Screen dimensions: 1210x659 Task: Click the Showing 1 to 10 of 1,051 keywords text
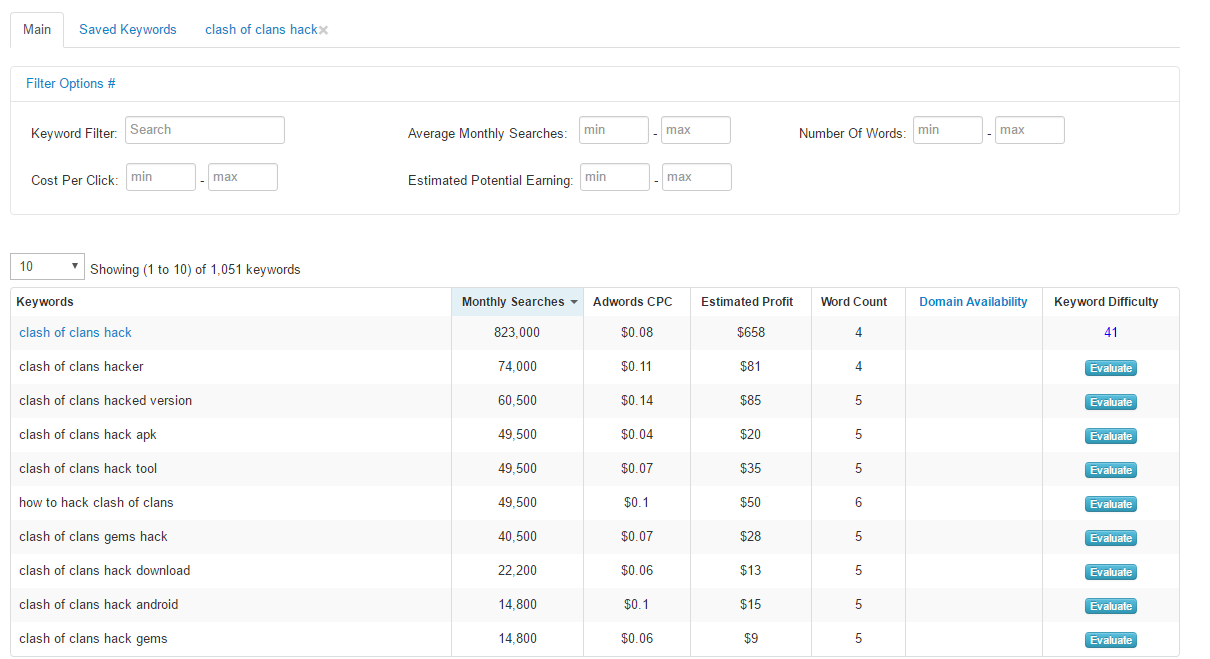[195, 270]
